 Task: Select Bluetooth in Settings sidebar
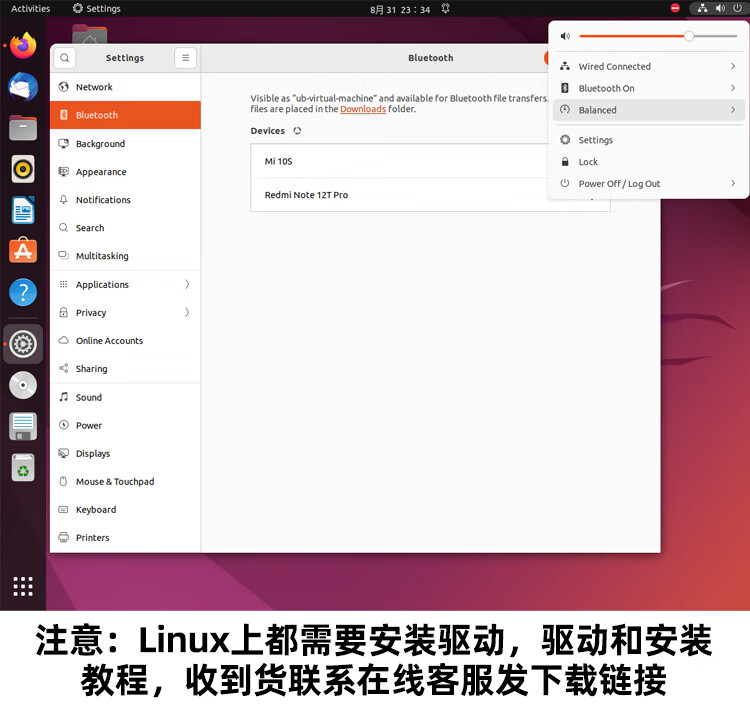point(125,115)
